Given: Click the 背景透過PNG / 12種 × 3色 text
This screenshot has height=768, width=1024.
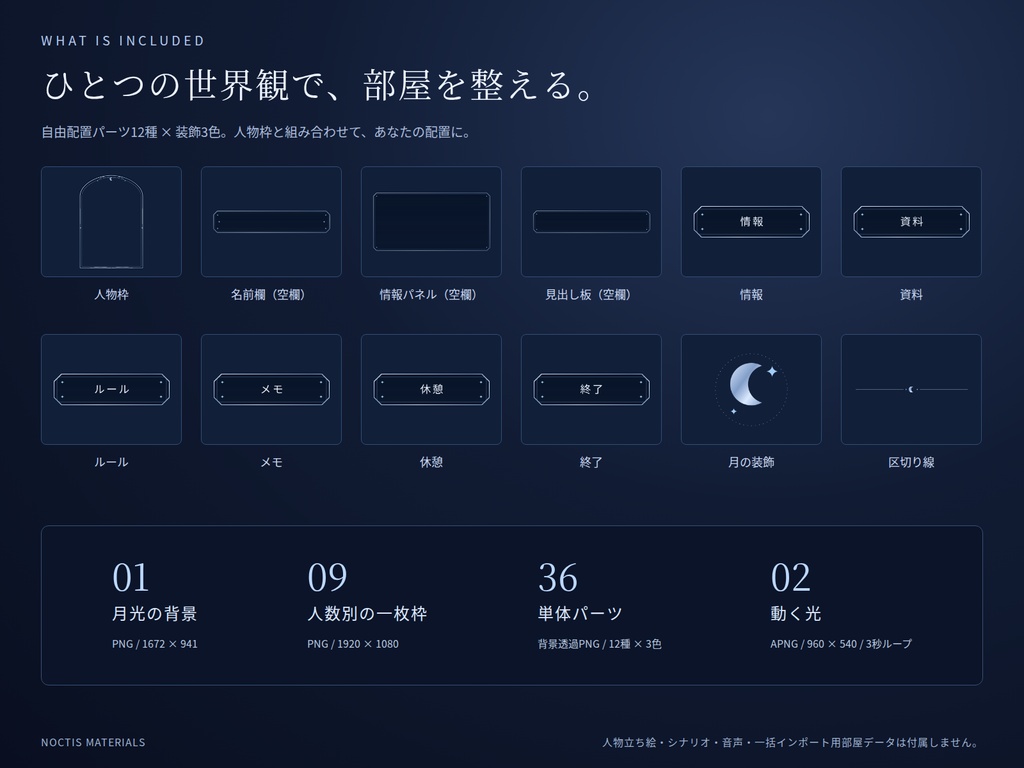Looking at the screenshot, I should pos(600,644).
